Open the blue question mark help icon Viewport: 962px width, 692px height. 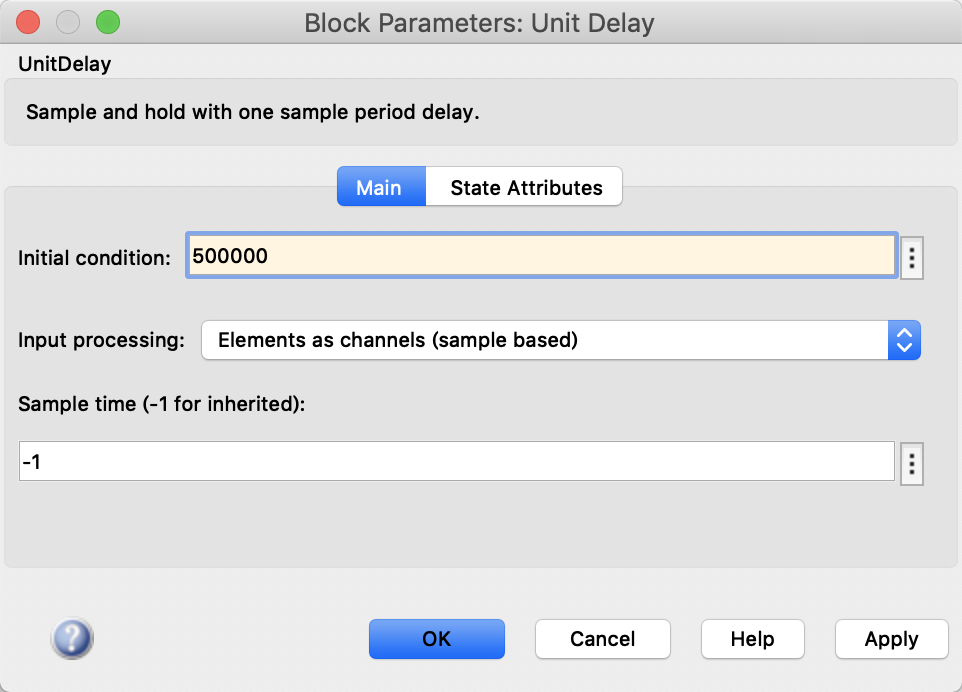[x=72, y=638]
